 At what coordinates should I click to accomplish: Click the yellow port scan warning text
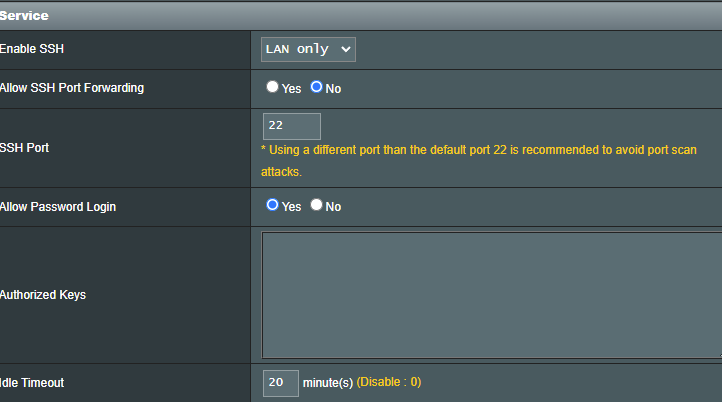(478, 150)
